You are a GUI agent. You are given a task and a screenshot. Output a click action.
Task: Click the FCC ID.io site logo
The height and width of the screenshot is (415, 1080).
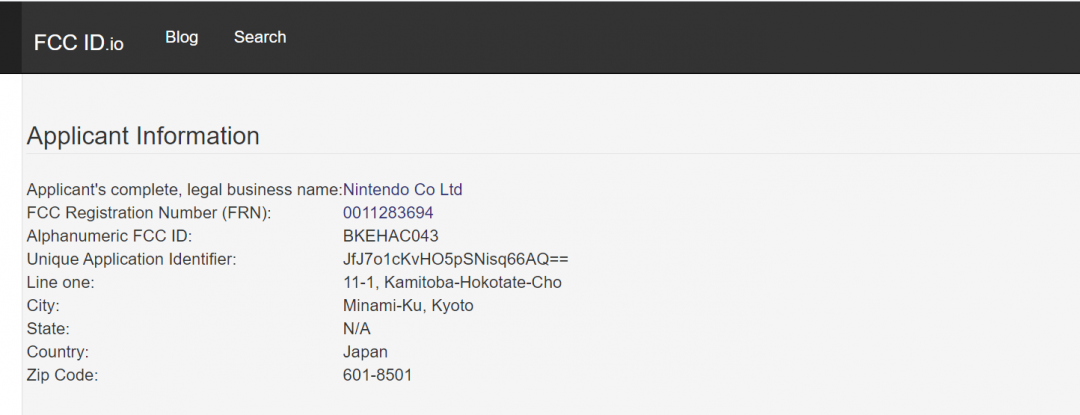79,42
